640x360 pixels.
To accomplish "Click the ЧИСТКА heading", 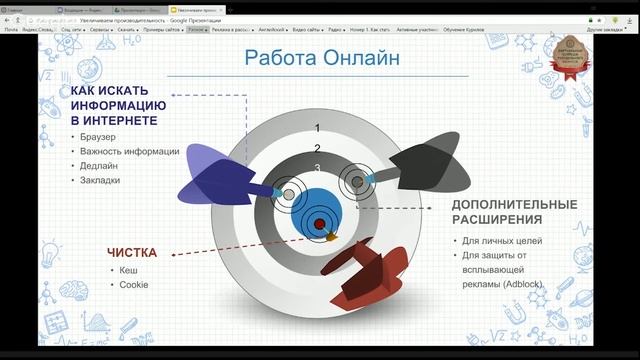I will (132, 253).
